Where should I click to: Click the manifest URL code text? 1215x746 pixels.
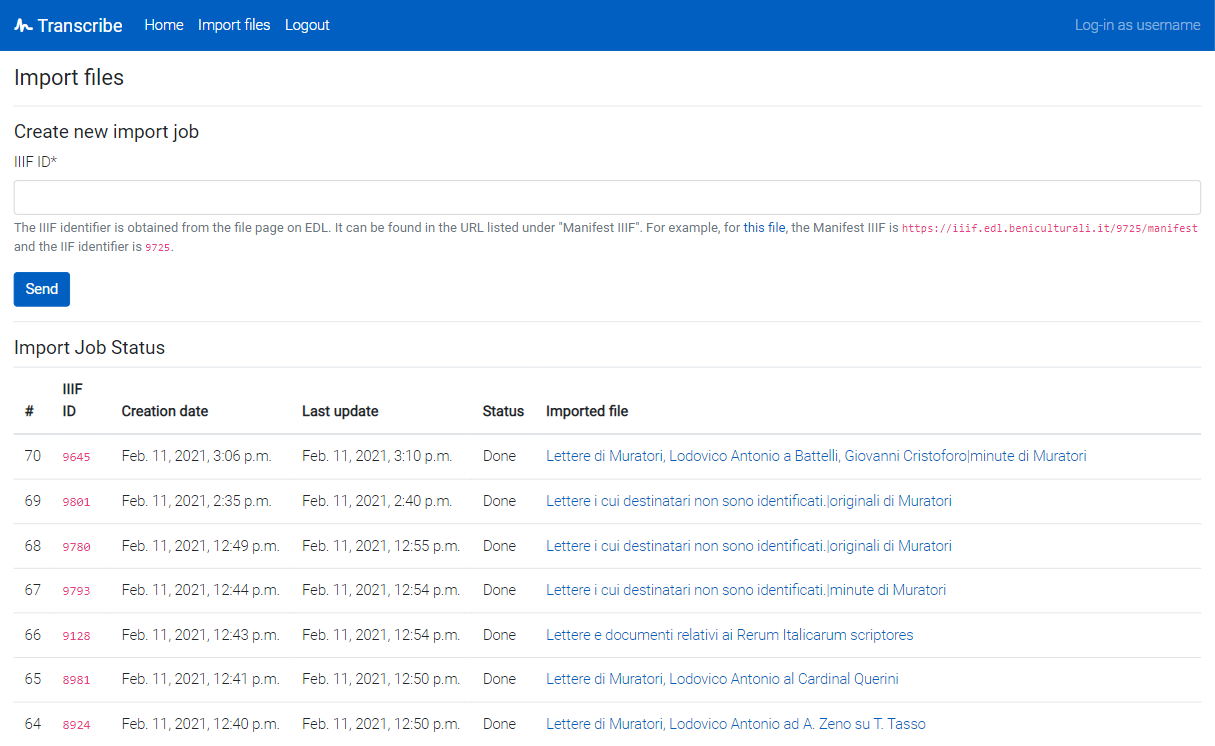pos(1050,229)
